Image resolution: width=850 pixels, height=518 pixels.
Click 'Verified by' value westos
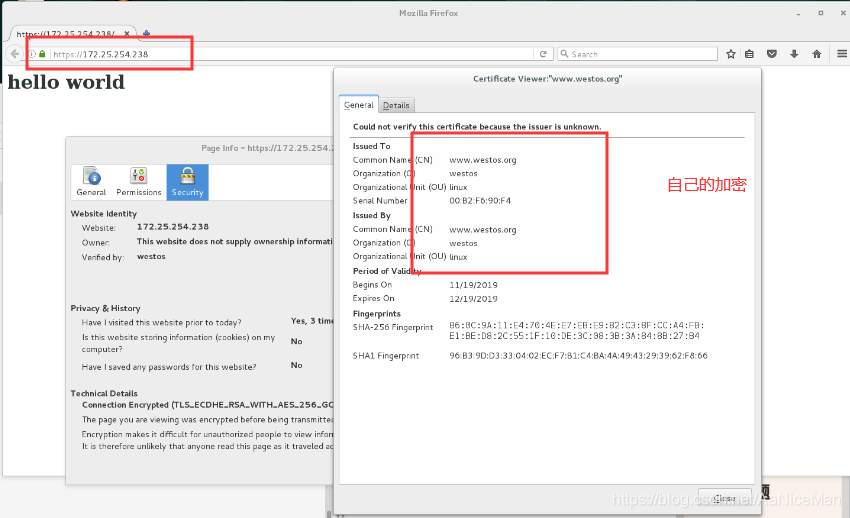pos(151,256)
